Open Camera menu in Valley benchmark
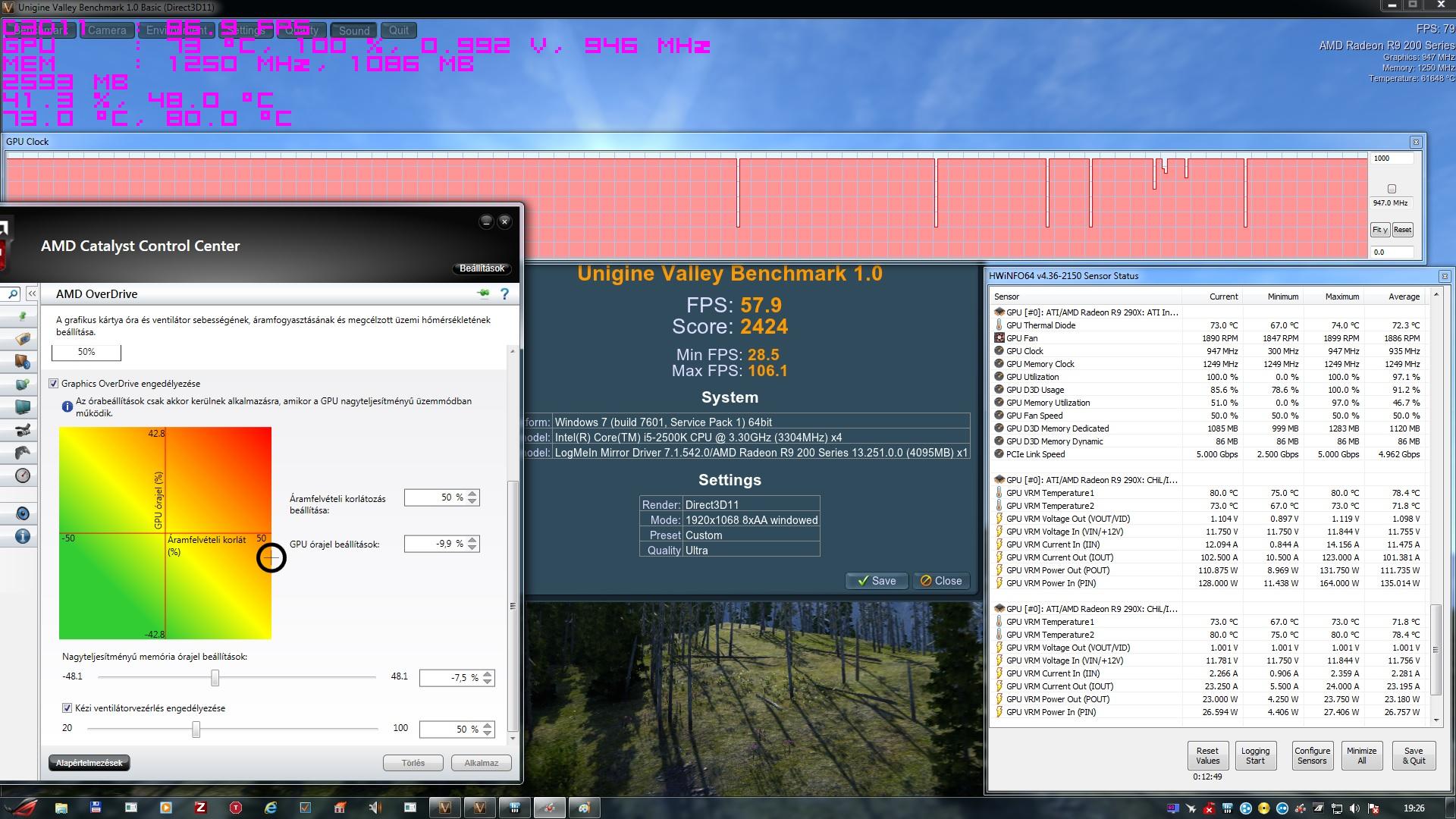Image resolution: width=1456 pixels, height=819 pixels. coord(107,30)
